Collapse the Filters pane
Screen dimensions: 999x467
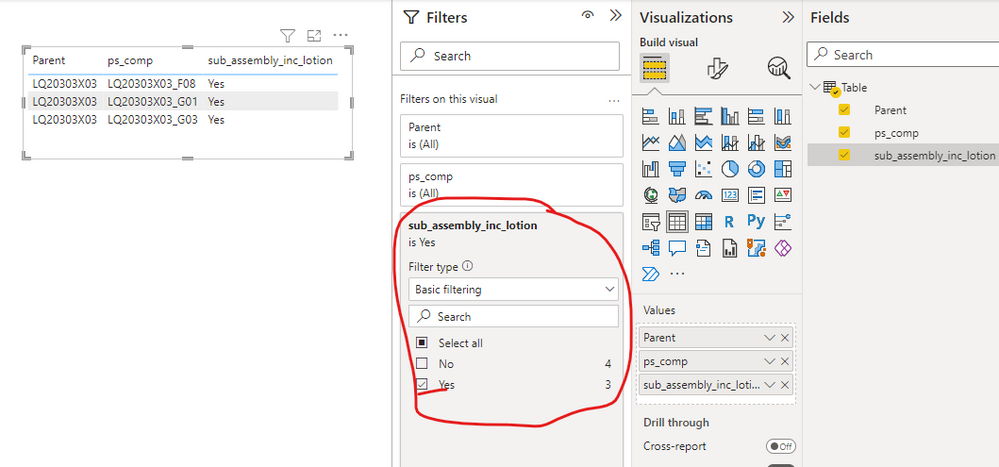coord(615,16)
